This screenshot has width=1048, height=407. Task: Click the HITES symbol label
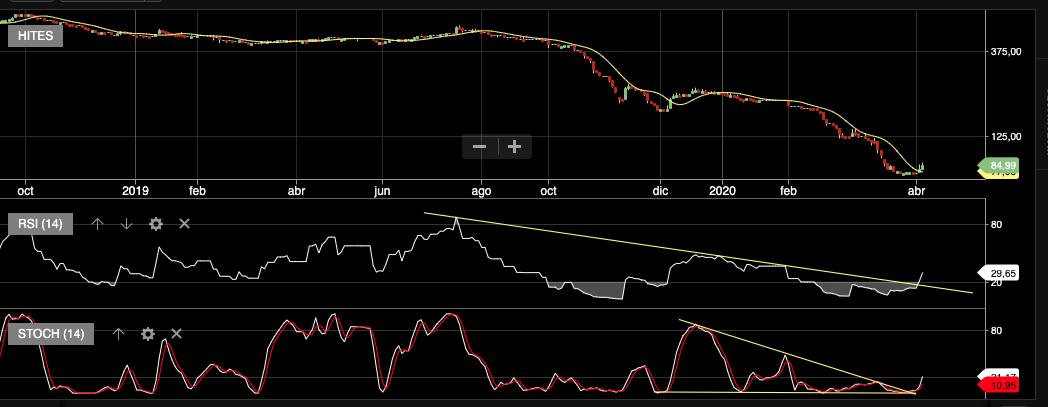tap(36, 36)
